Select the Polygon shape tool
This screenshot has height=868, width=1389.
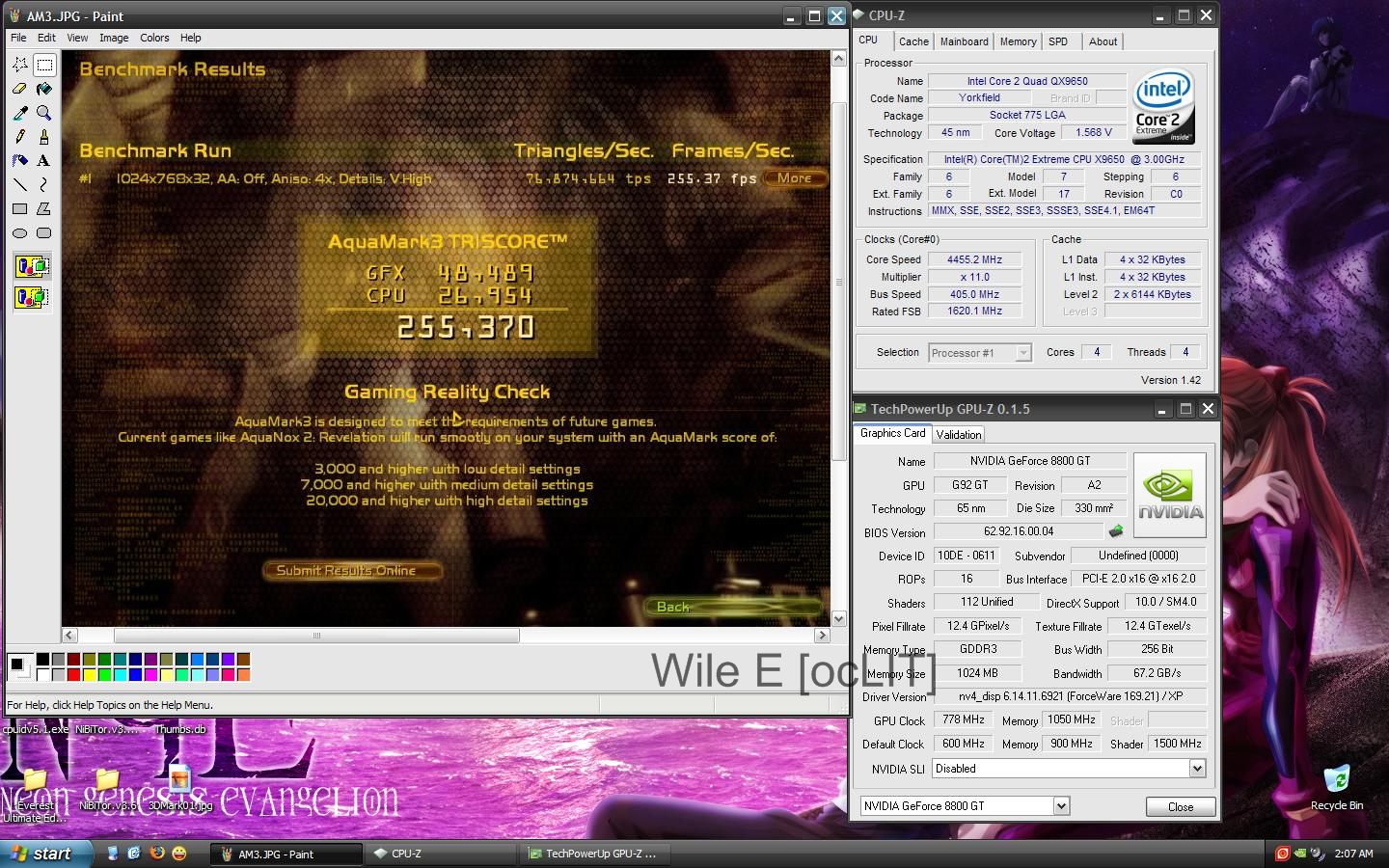[x=44, y=208]
